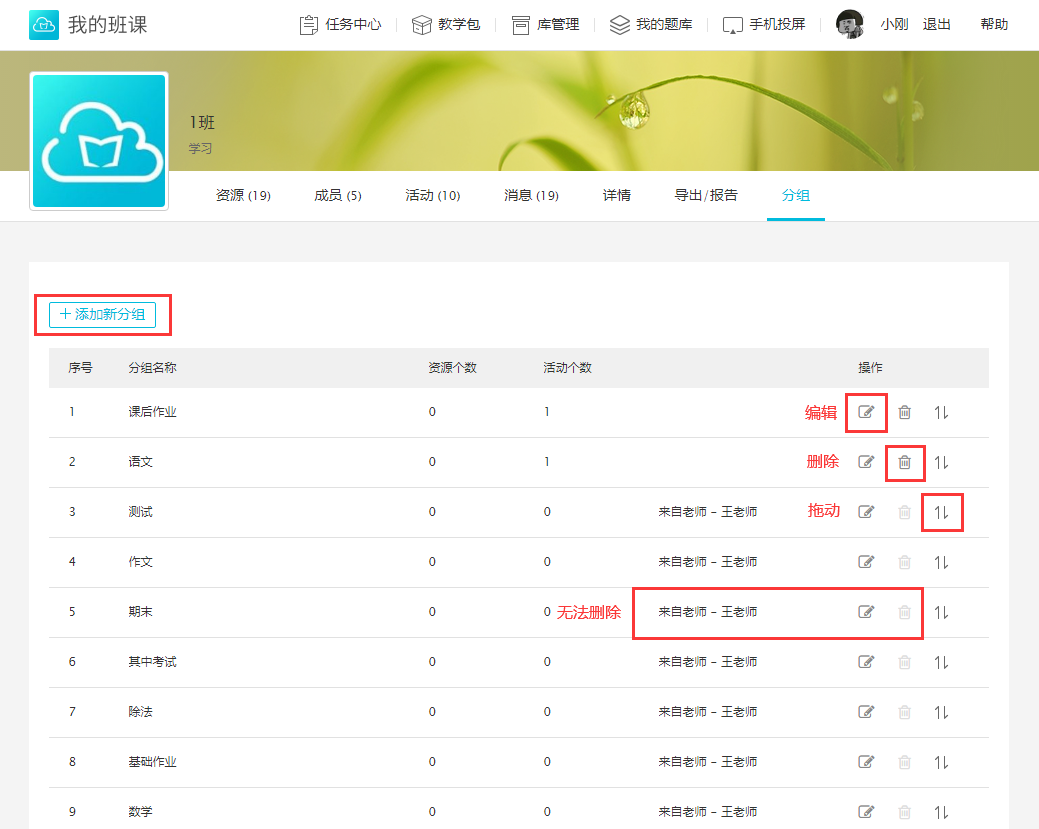Select the 测试 group name
This screenshot has height=829, width=1039.
(140, 512)
